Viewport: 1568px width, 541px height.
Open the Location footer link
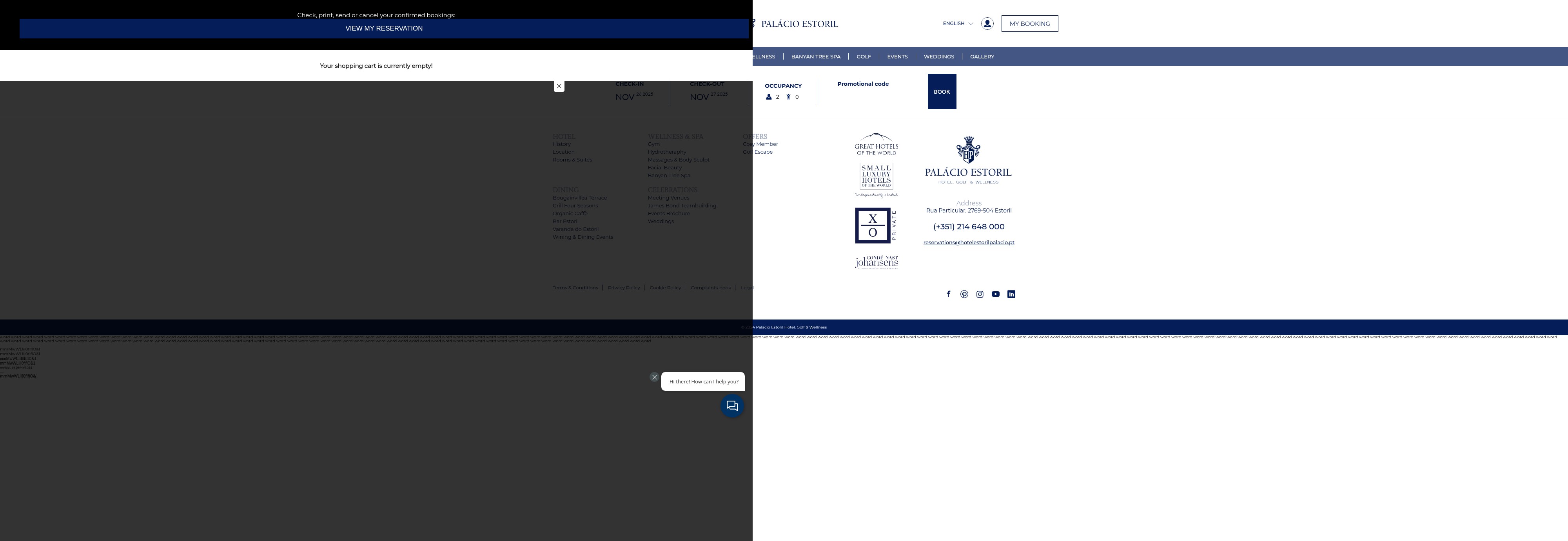[x=563, y=152]
